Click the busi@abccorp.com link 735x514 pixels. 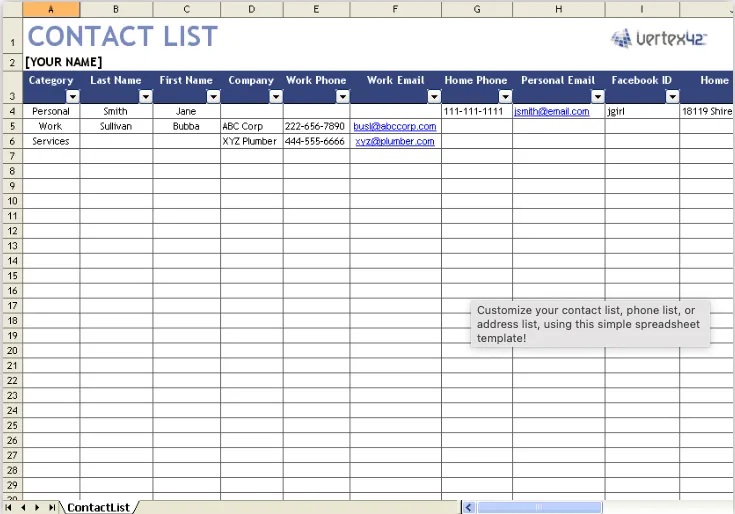[395, 127]
